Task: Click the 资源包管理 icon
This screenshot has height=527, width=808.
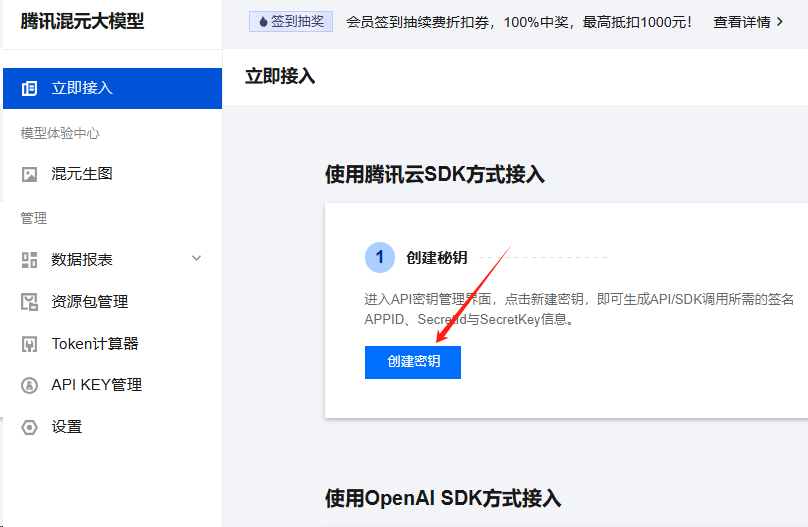Action: (29, 302)
